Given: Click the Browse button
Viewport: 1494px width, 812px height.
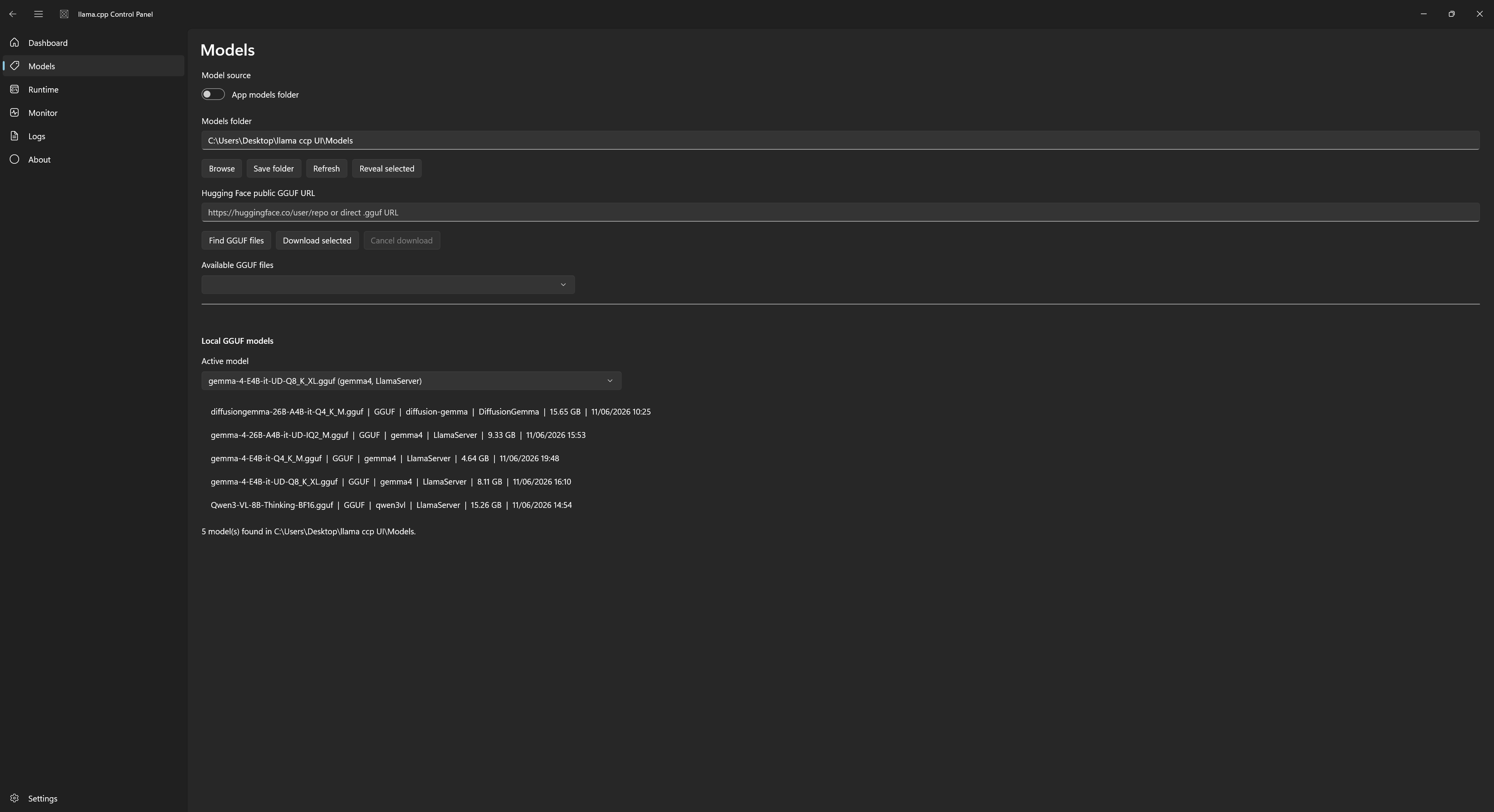Looking at the screenshot, I should click(221, 169).
